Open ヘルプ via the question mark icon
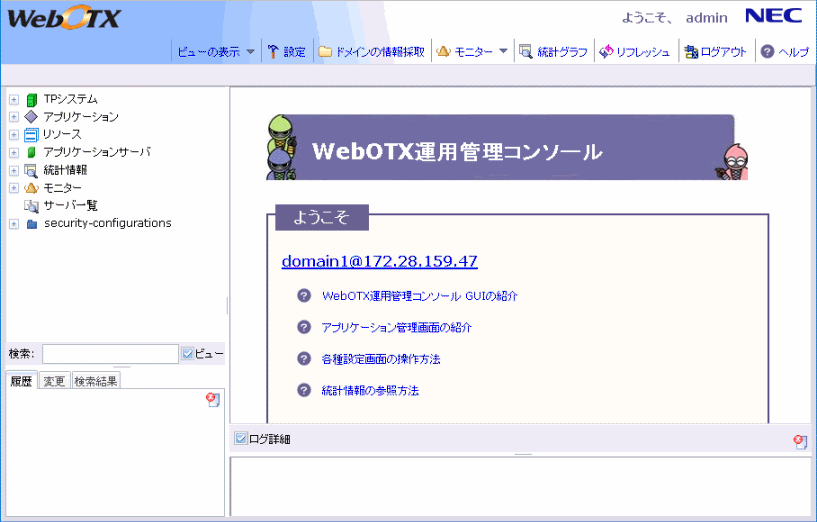 point(767,52)
